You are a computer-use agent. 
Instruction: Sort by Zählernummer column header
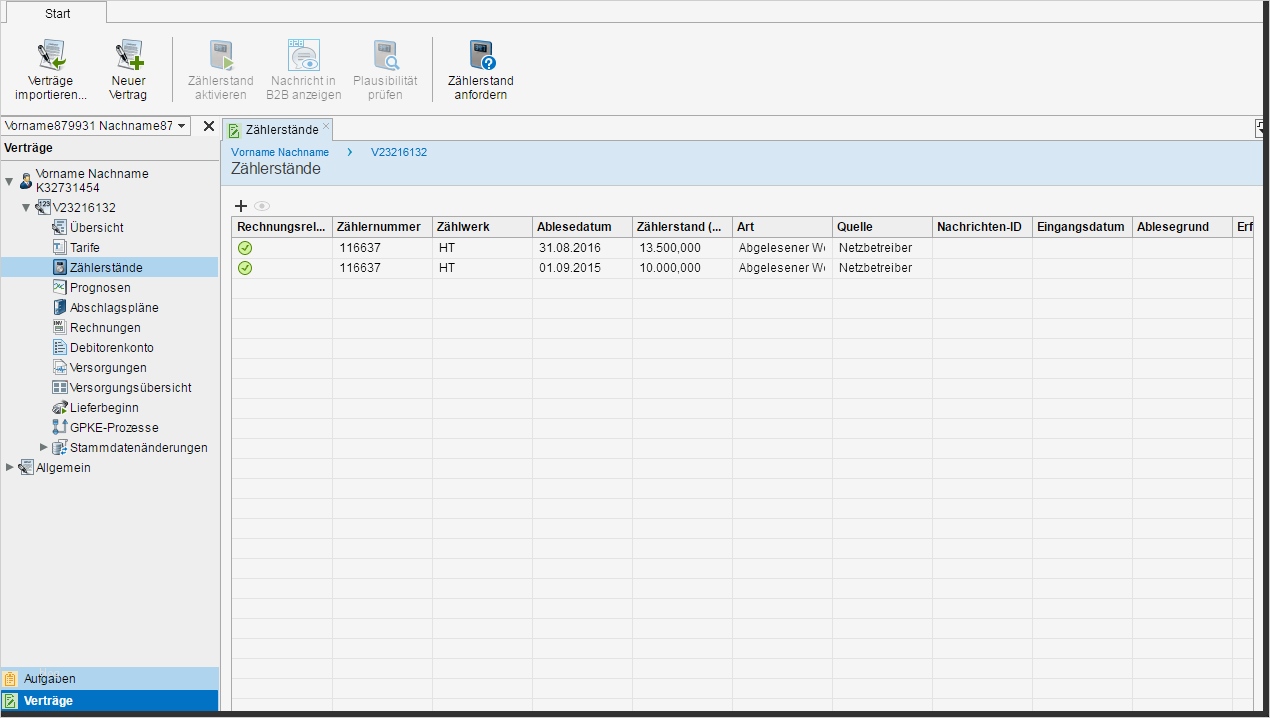382,227
